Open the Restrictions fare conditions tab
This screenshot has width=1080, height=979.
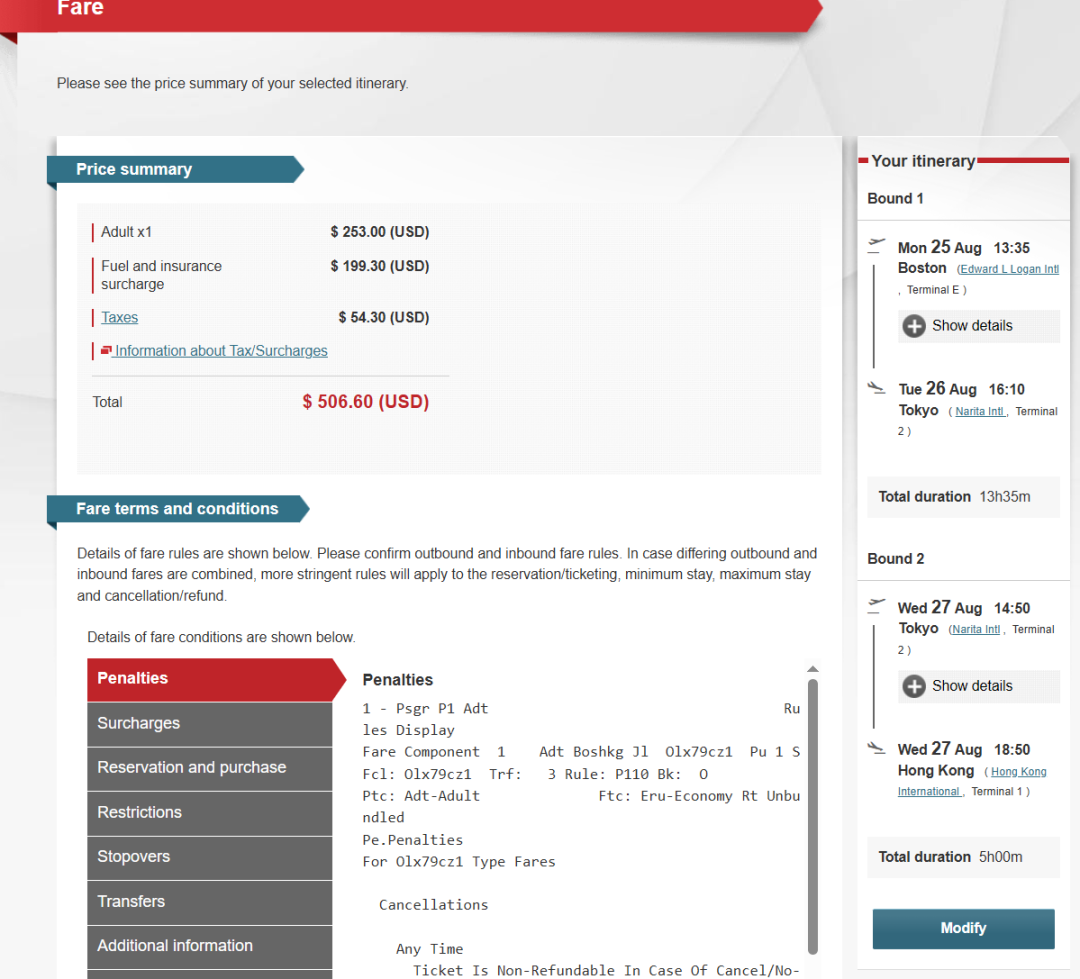point(209,813)
